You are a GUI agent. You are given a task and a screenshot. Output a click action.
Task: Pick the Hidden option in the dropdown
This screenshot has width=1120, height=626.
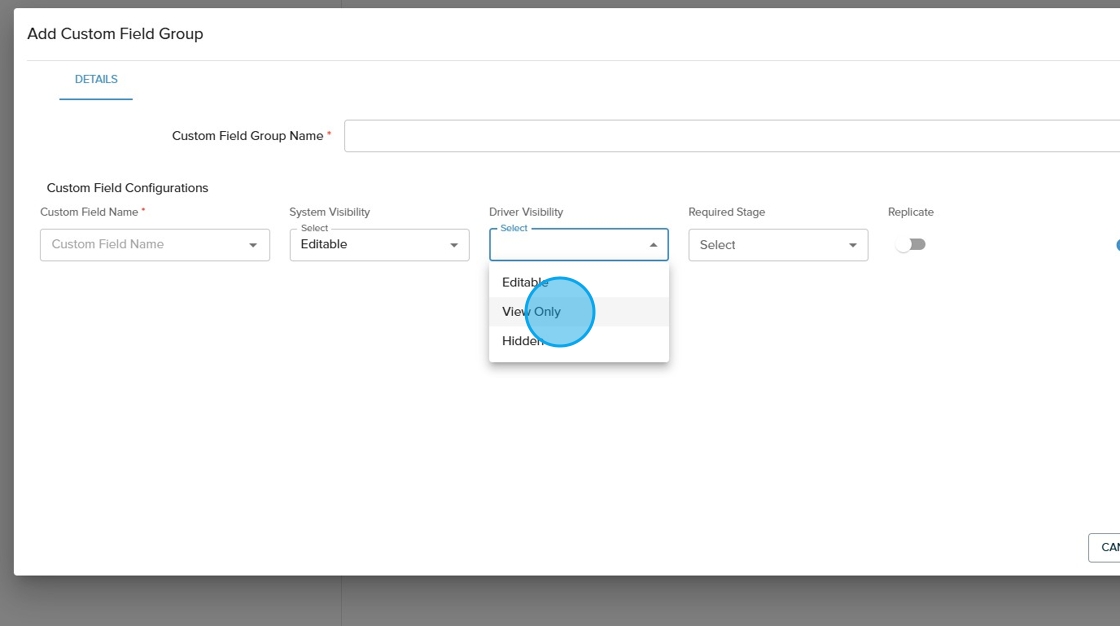[522, 341]
